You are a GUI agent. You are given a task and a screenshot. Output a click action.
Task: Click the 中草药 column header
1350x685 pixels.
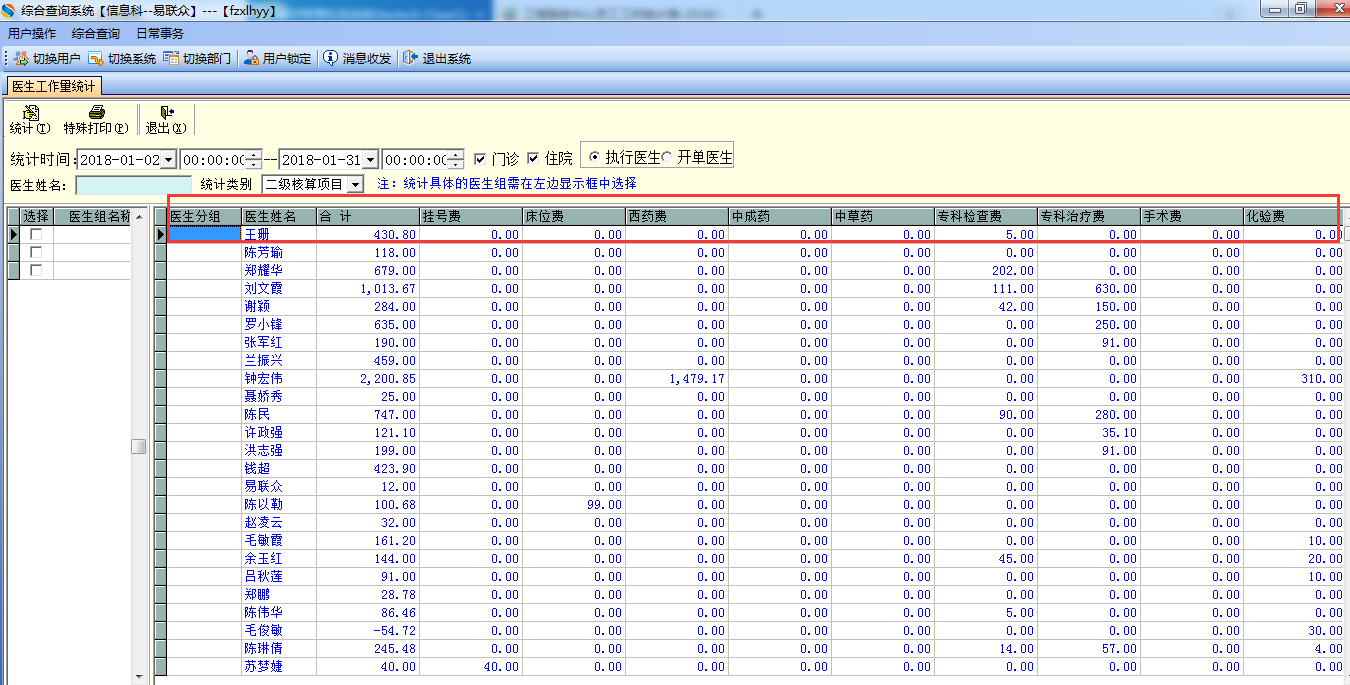point(883,216)
